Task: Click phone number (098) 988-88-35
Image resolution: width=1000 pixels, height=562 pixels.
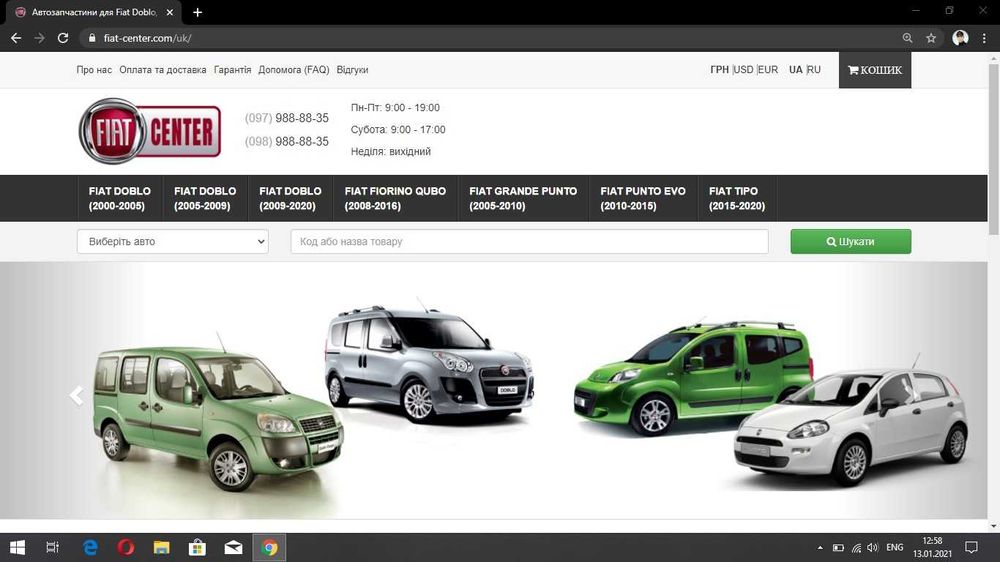Action: click(x=287, y=142)
